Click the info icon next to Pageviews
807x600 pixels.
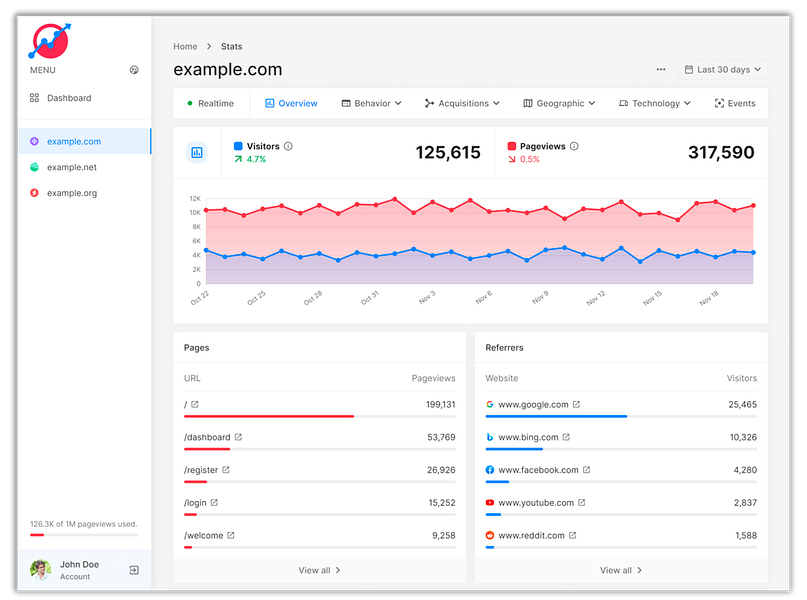(574, 146)
